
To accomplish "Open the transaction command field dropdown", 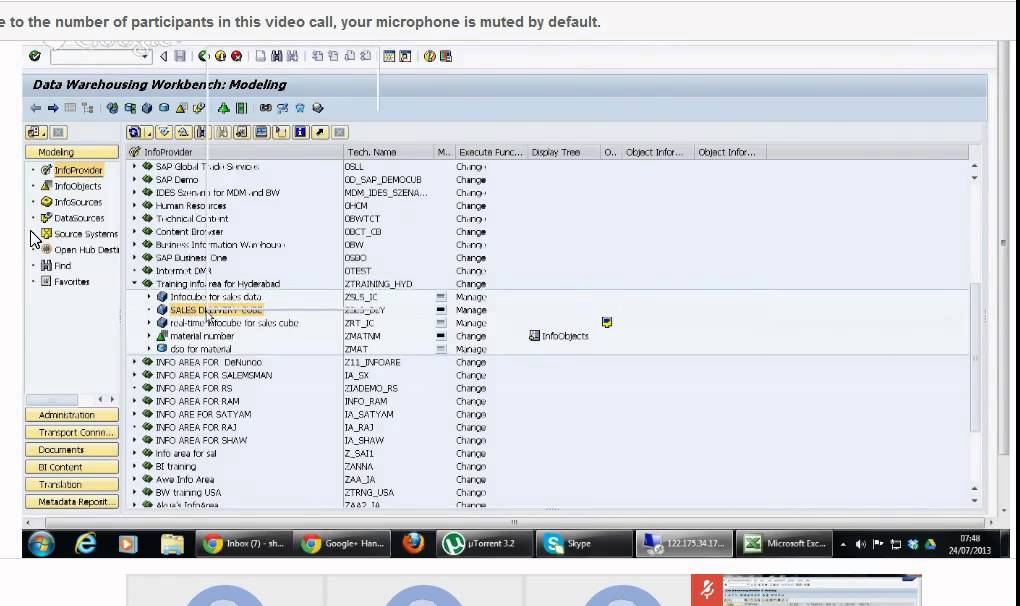I will 144,57.
